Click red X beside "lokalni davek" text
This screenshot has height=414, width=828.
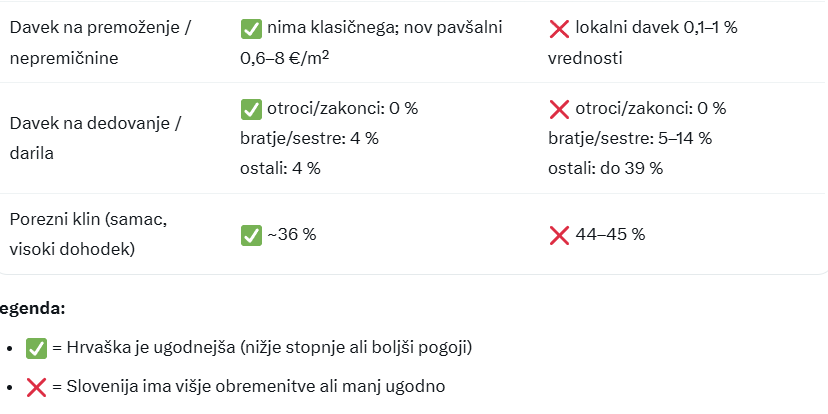click(559, 28)
